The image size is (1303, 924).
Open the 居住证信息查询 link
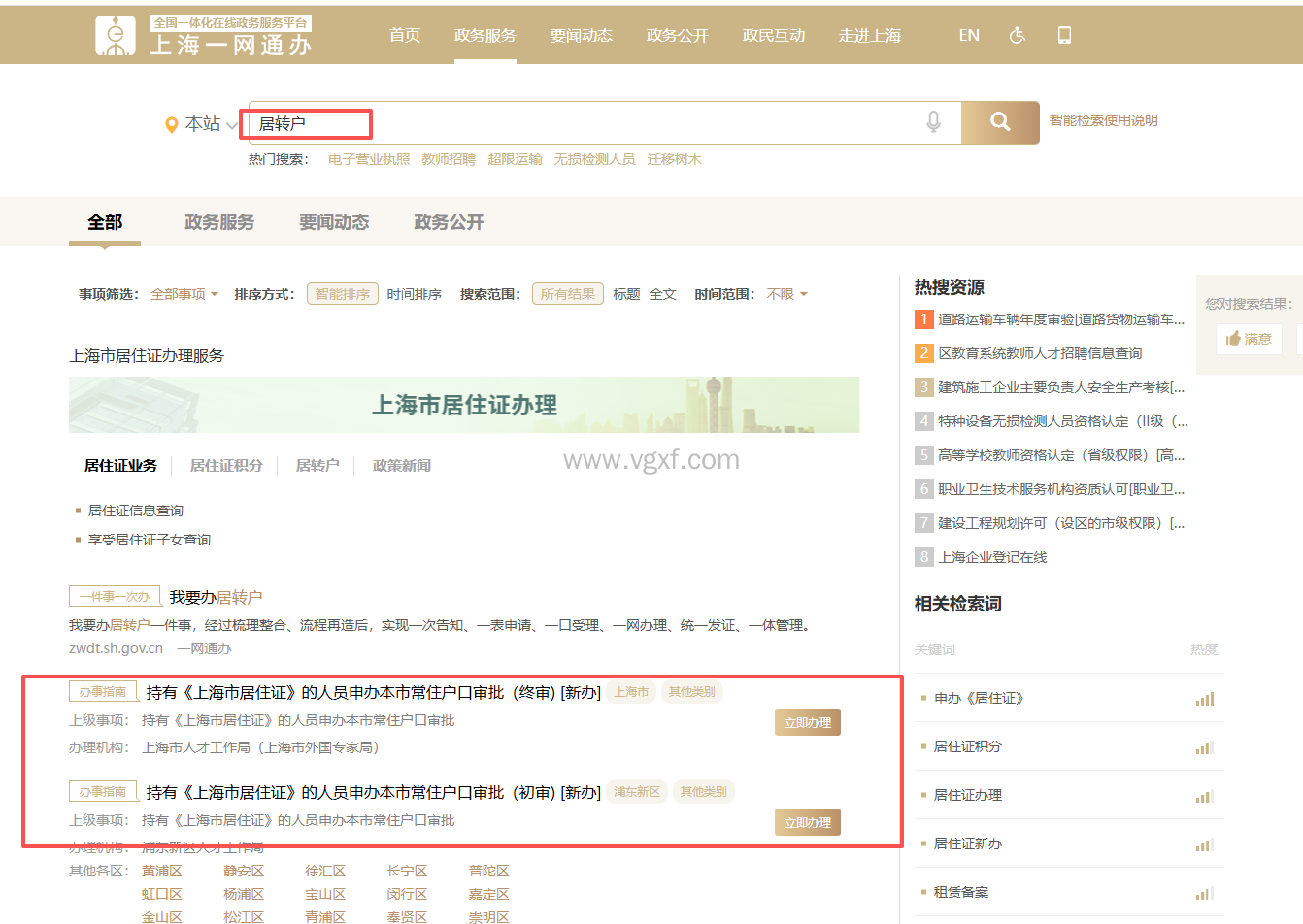click(x=136, y=511)
